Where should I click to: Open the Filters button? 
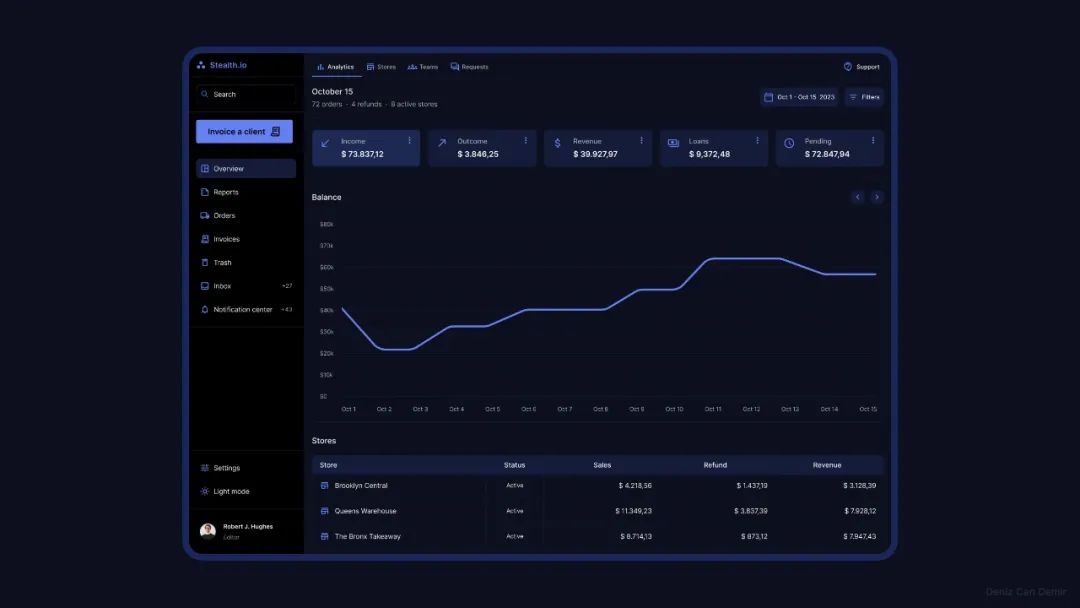click(864, 97)
